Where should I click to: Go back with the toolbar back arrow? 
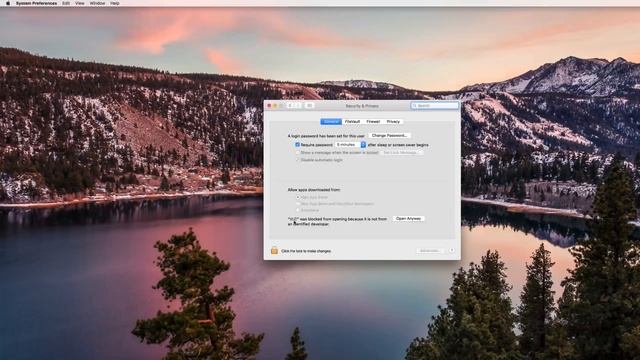point(290,106)
